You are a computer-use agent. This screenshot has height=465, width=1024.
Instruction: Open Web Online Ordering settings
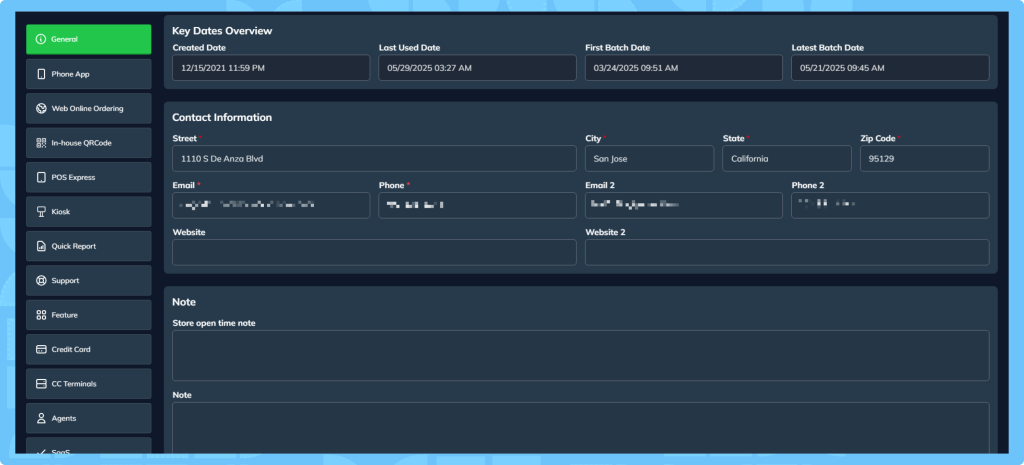coord(89,108)
